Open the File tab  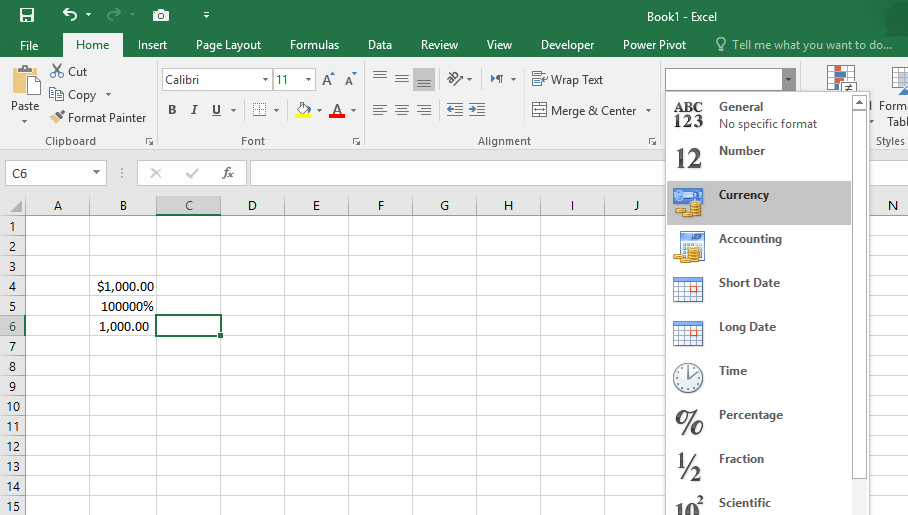tap(29, 45)
